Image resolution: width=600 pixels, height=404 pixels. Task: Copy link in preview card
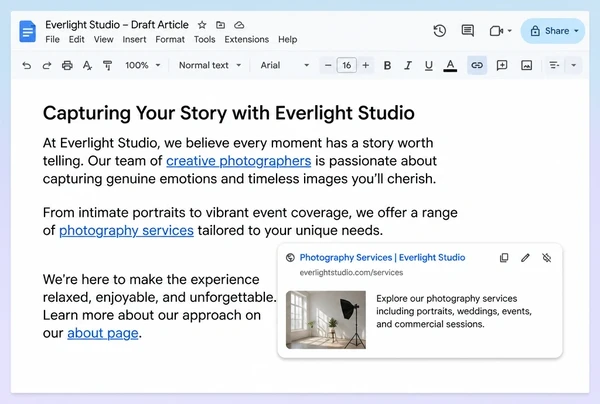click(x=504, y=258)
